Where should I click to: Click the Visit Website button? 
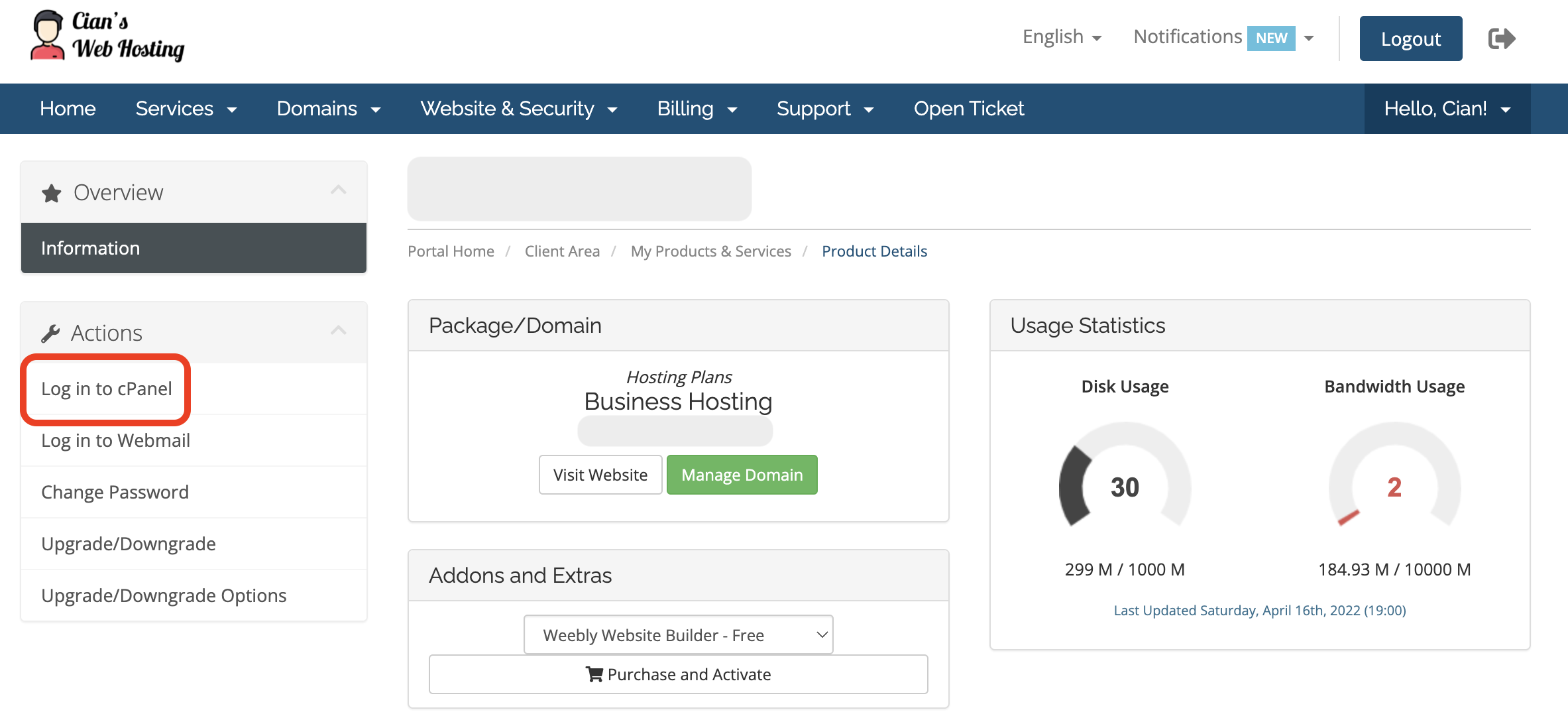(x=600, y=475)
